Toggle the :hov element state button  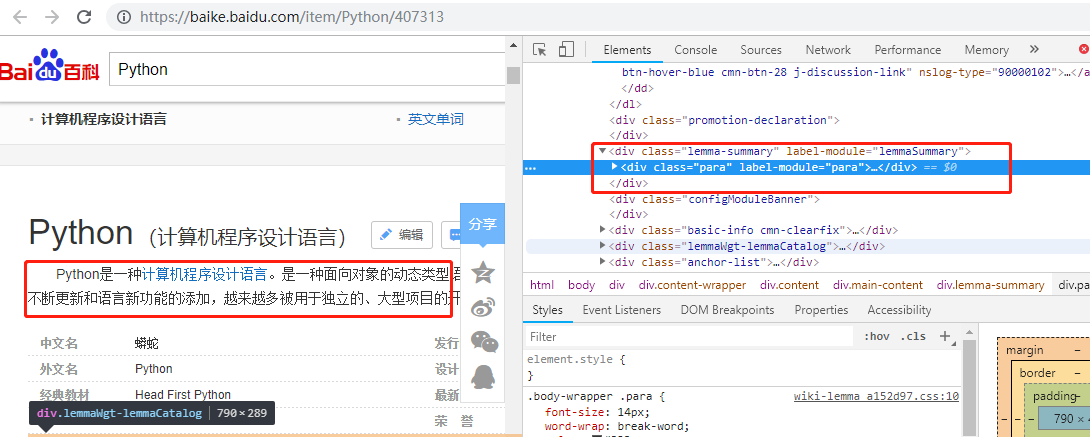point(877,336)
